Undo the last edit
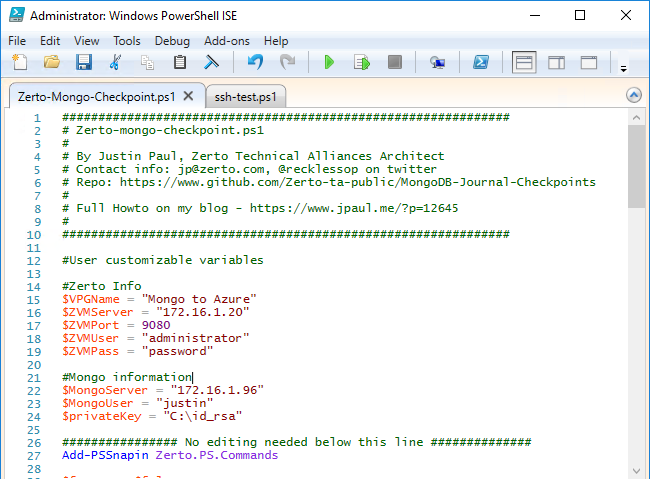The height and width of the screenshot is (479, 650). tap(255, 63)
